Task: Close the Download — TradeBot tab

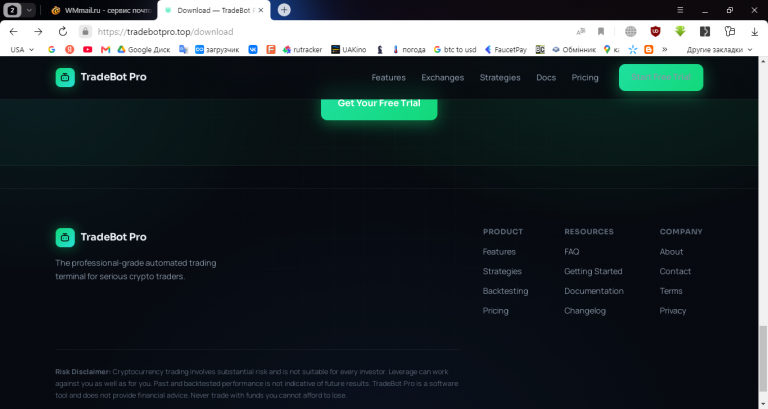Action: [x=261, y=10]
